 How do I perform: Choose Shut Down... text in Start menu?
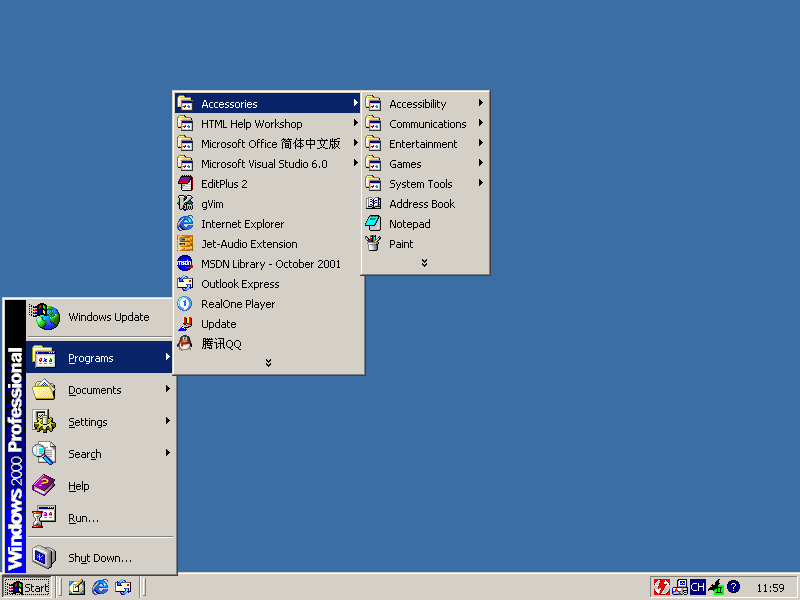coord(100,558)
